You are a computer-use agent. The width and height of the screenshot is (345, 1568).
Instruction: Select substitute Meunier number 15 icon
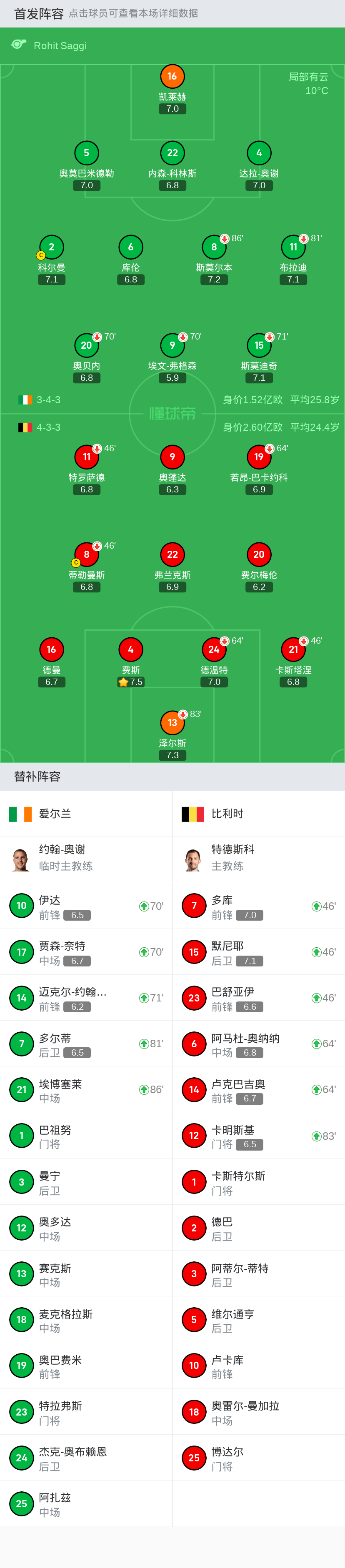193,952
